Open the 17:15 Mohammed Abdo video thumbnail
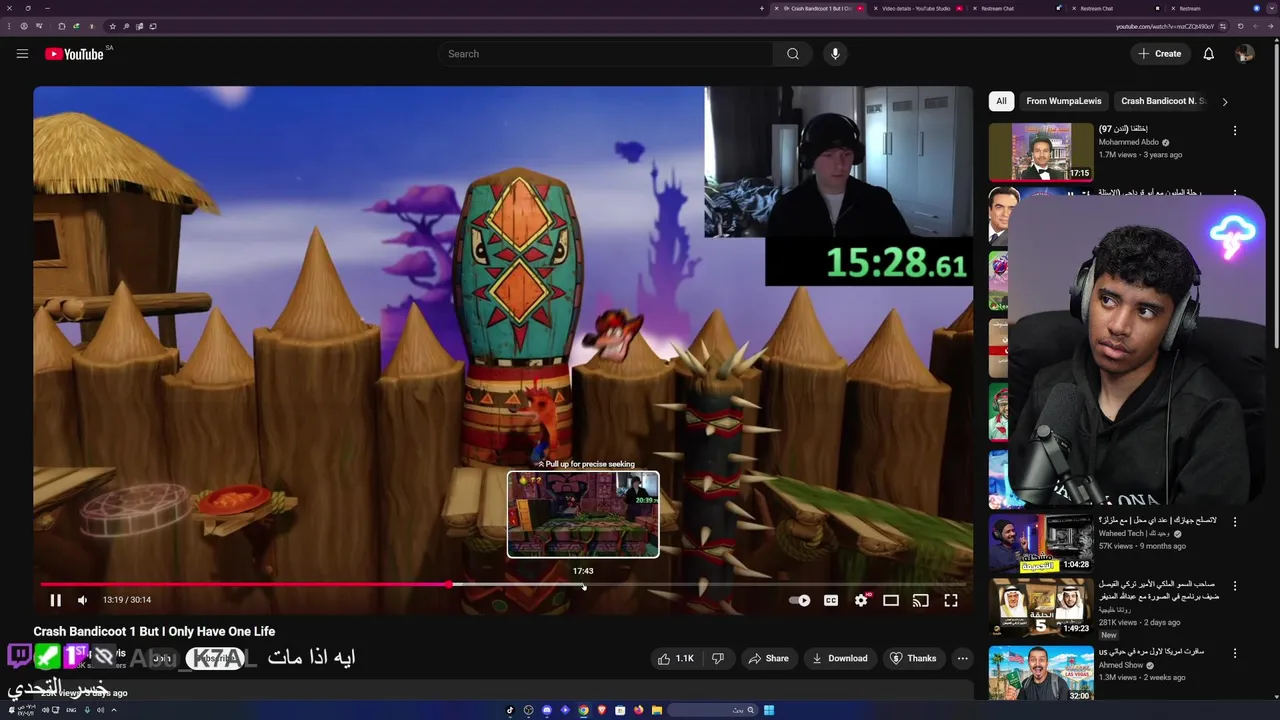 coord(1041,152)
